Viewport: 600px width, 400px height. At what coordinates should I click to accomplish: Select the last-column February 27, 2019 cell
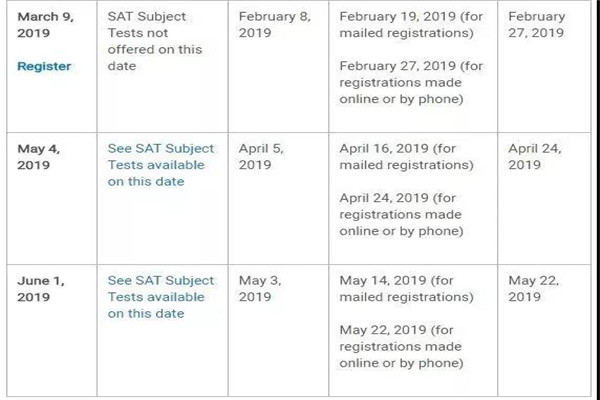(x=536, y=25)
